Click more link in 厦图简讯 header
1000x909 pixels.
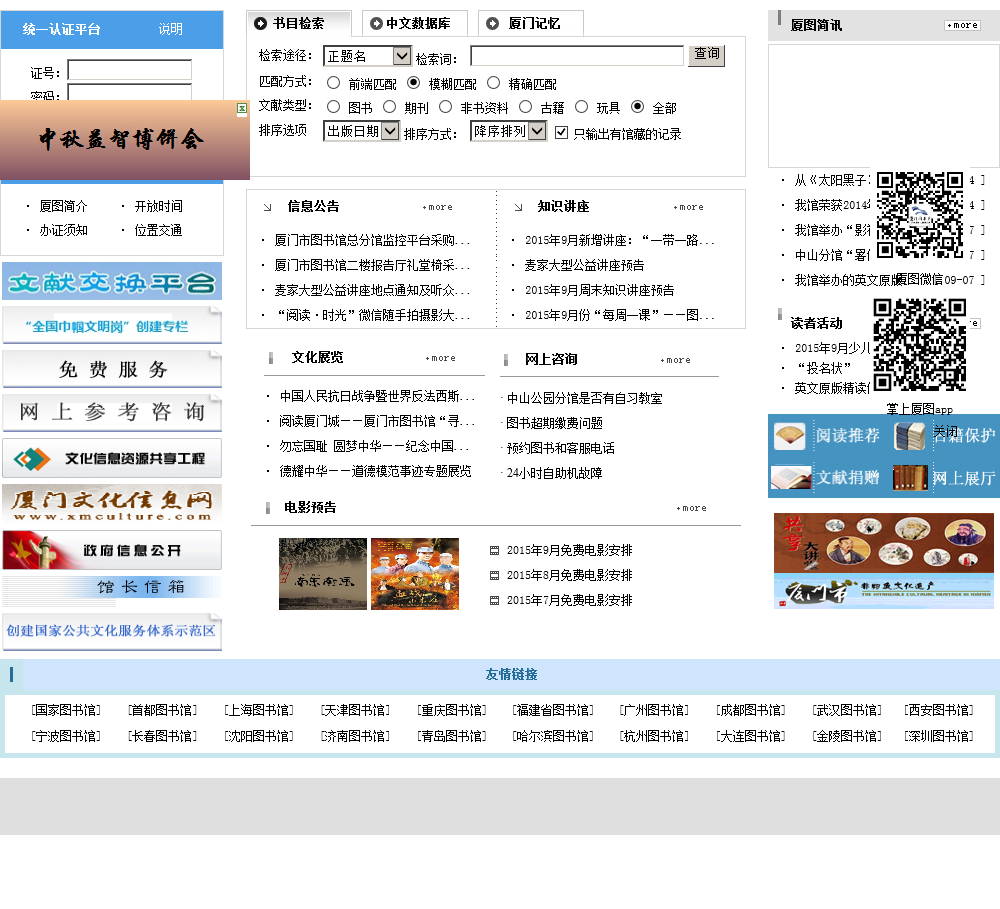pos(962,26)
